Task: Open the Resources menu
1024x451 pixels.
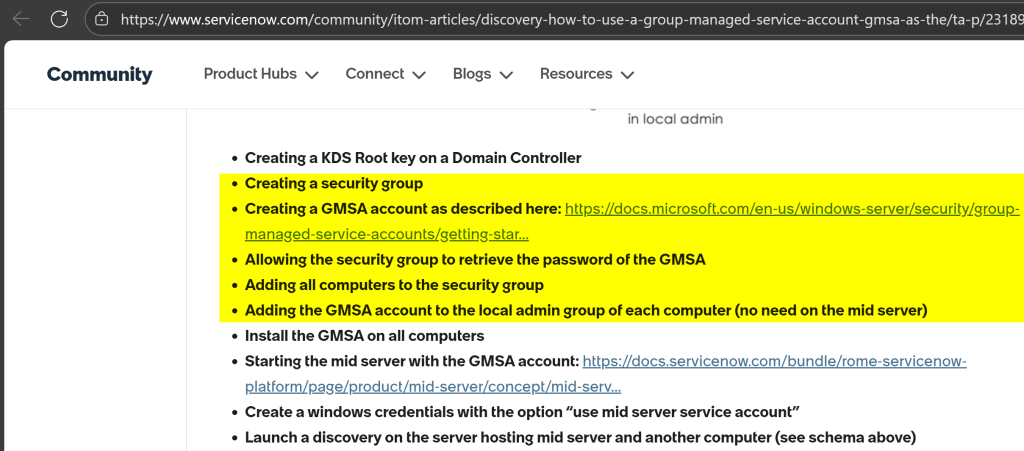Action: 576,74
